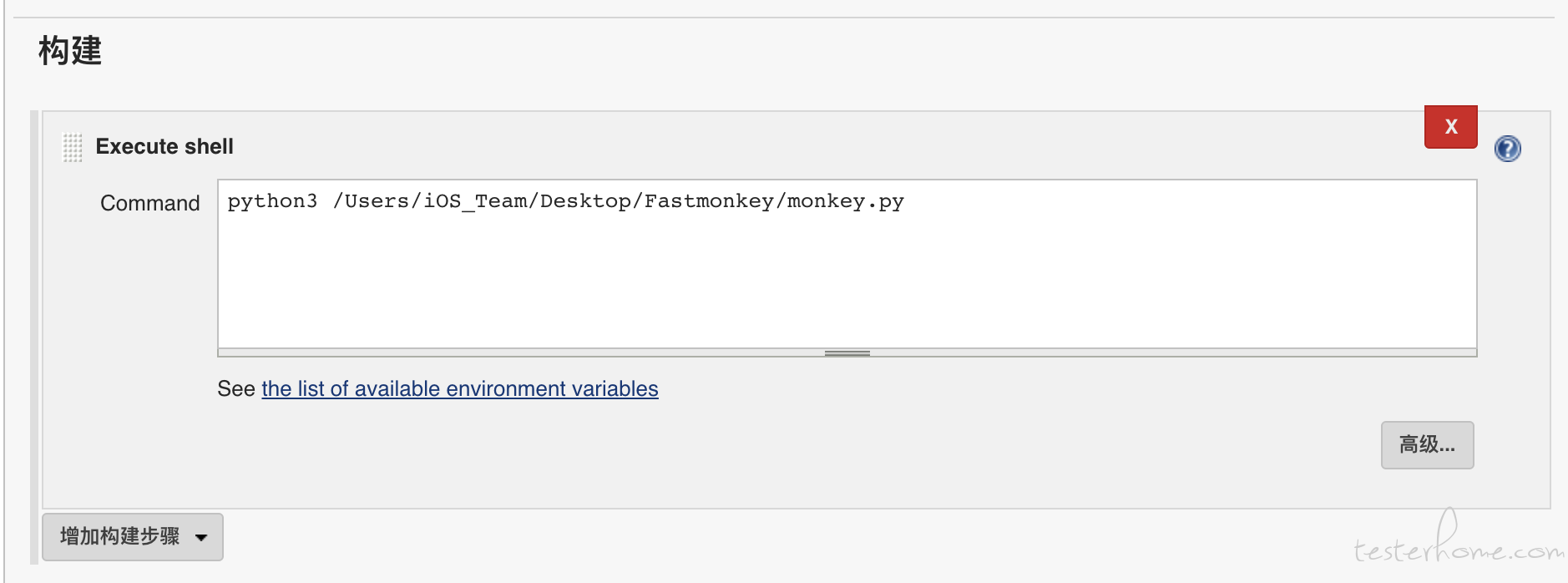Screen dimensions: 1568x583
Task: Click the drag handle beside Execute shell
Action: point(73,147)
